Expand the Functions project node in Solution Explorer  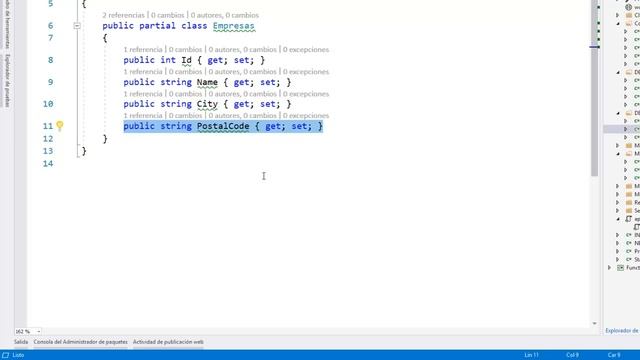pyautogui.click(x=609, y=268)
